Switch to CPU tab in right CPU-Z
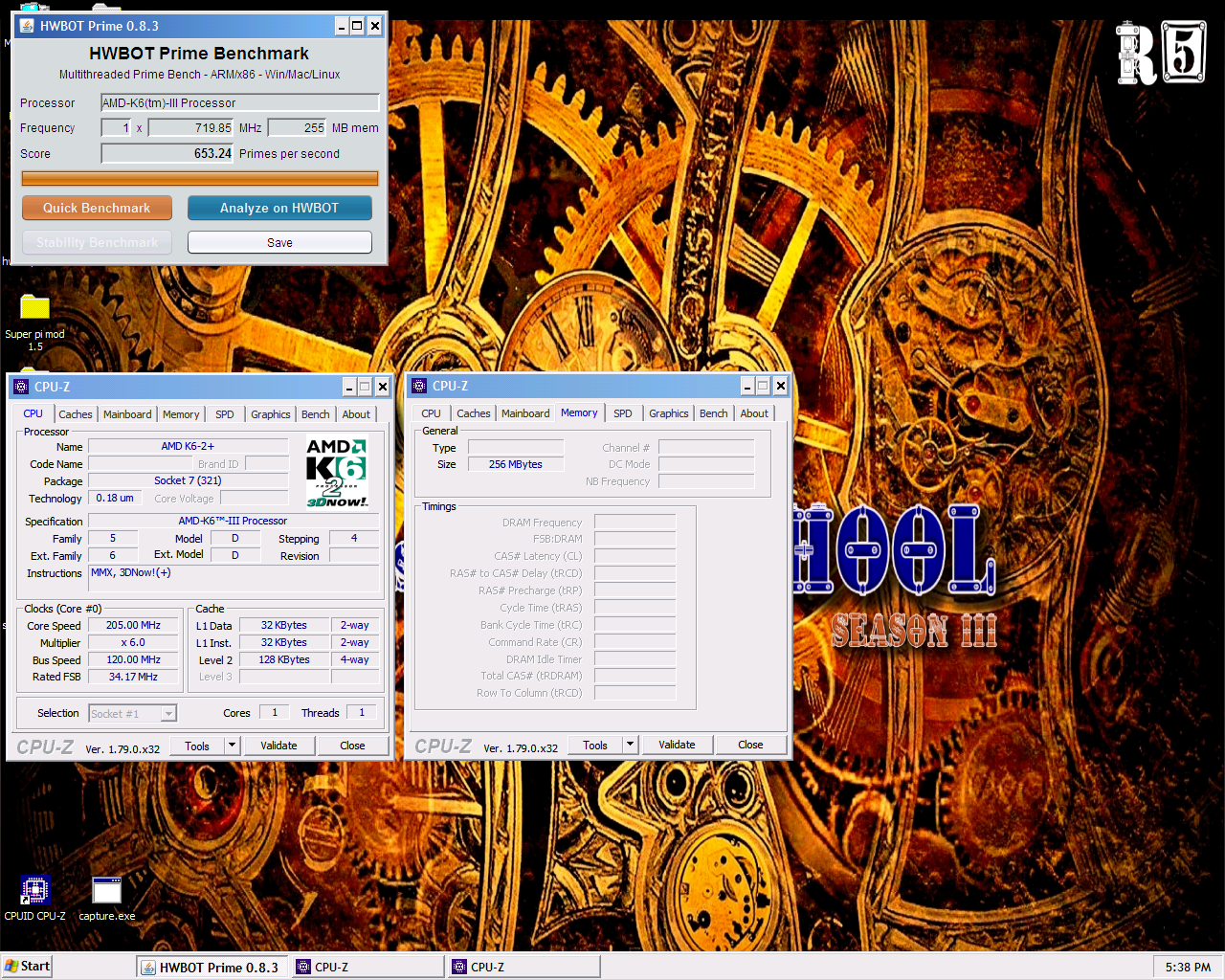The width and height of the screenshot is (1225, 980). (431, 413)
